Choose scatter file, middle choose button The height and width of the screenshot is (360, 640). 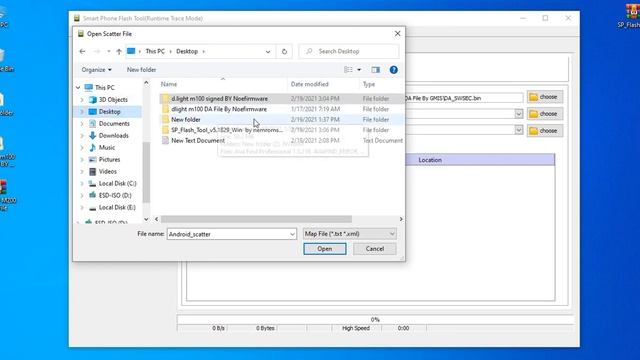544,114
